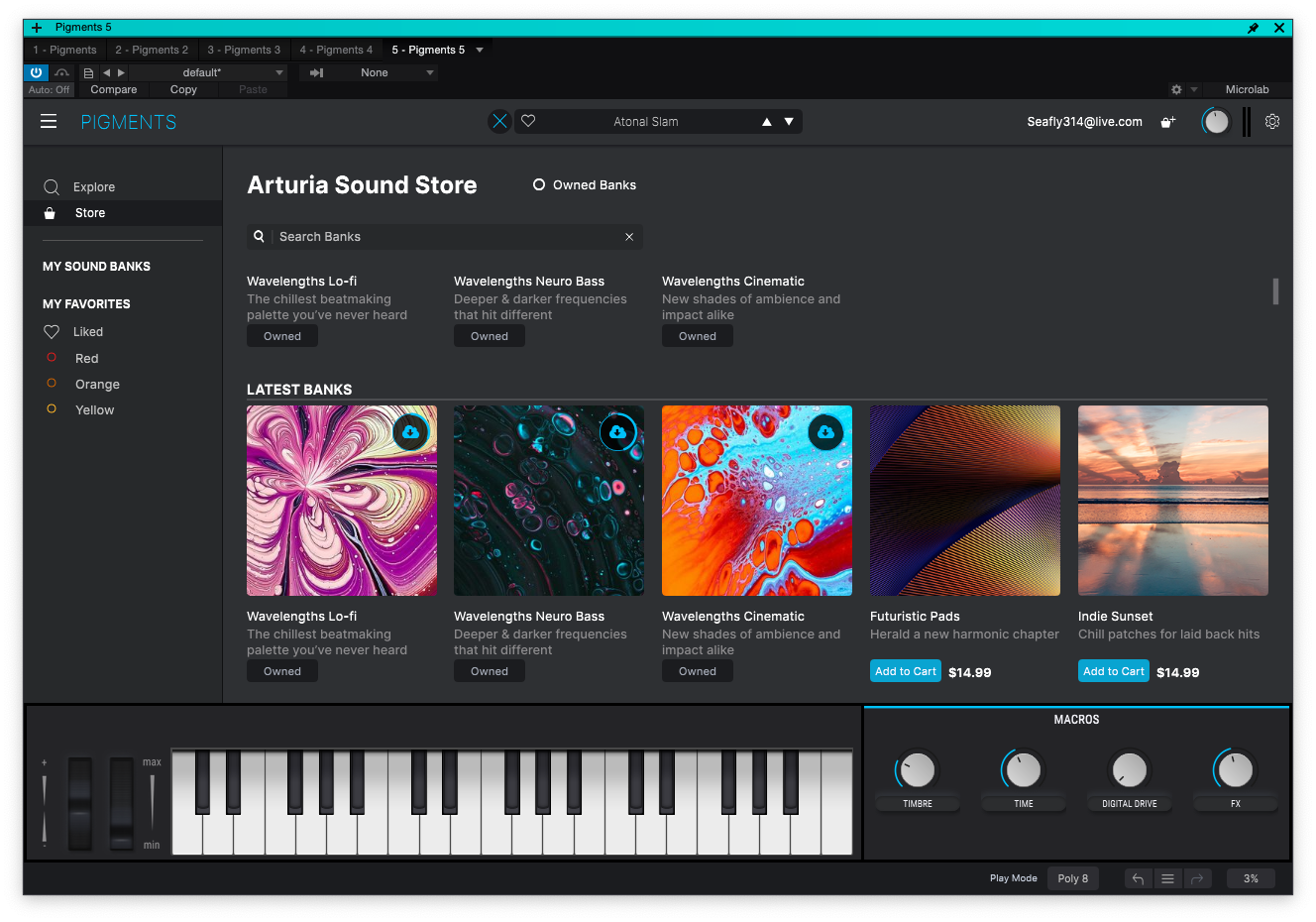This screenshot has width=1316, height=922.
Task: Open the Indie Sunset bank thumbnail
Action: 1173,501
